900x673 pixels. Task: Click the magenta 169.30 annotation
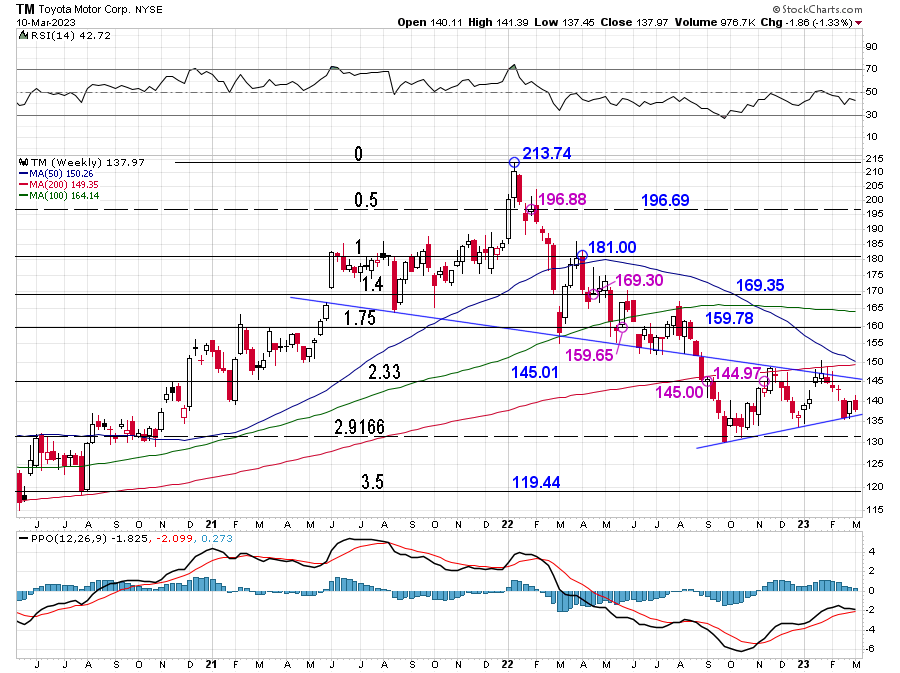(x=639, y=280)
